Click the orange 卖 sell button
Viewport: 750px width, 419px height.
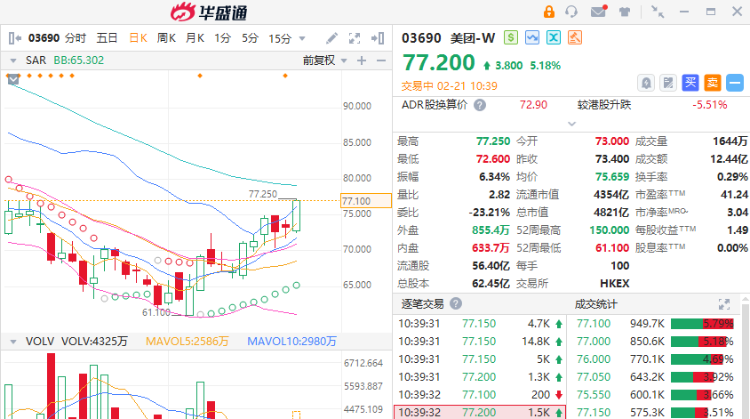pyautogui.click(x=712, y=83)
